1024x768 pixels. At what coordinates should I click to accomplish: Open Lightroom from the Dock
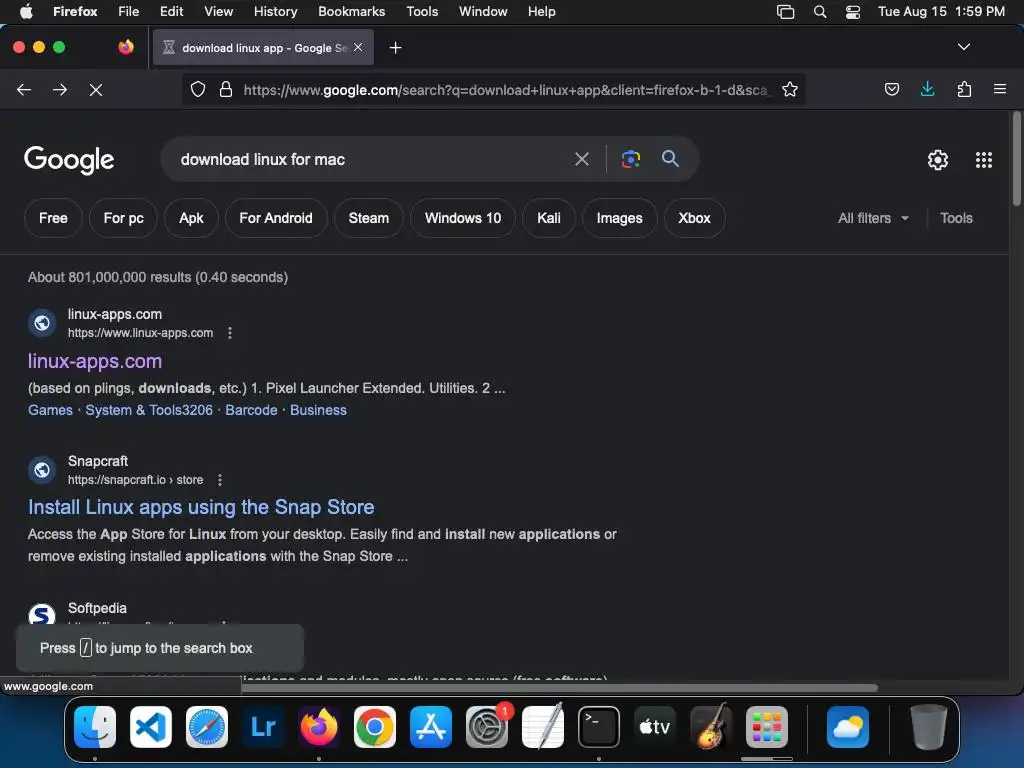[263, 727]
